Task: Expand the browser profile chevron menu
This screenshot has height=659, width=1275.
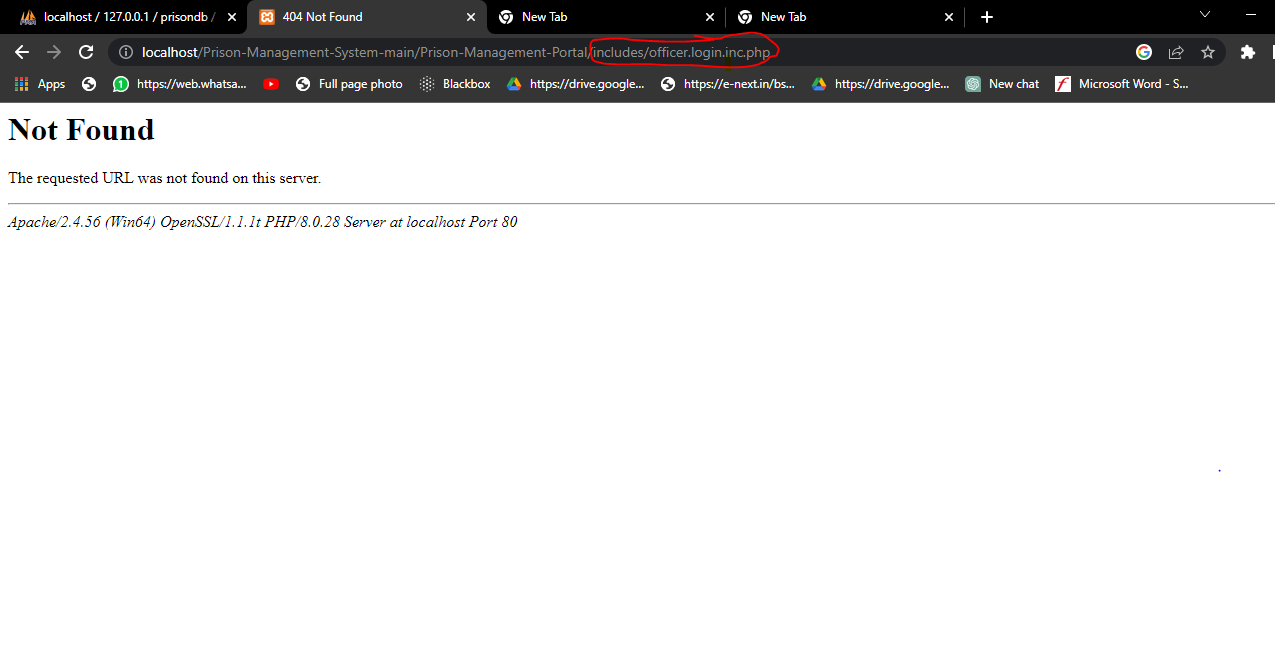Action: click(x=1204, y=16)
